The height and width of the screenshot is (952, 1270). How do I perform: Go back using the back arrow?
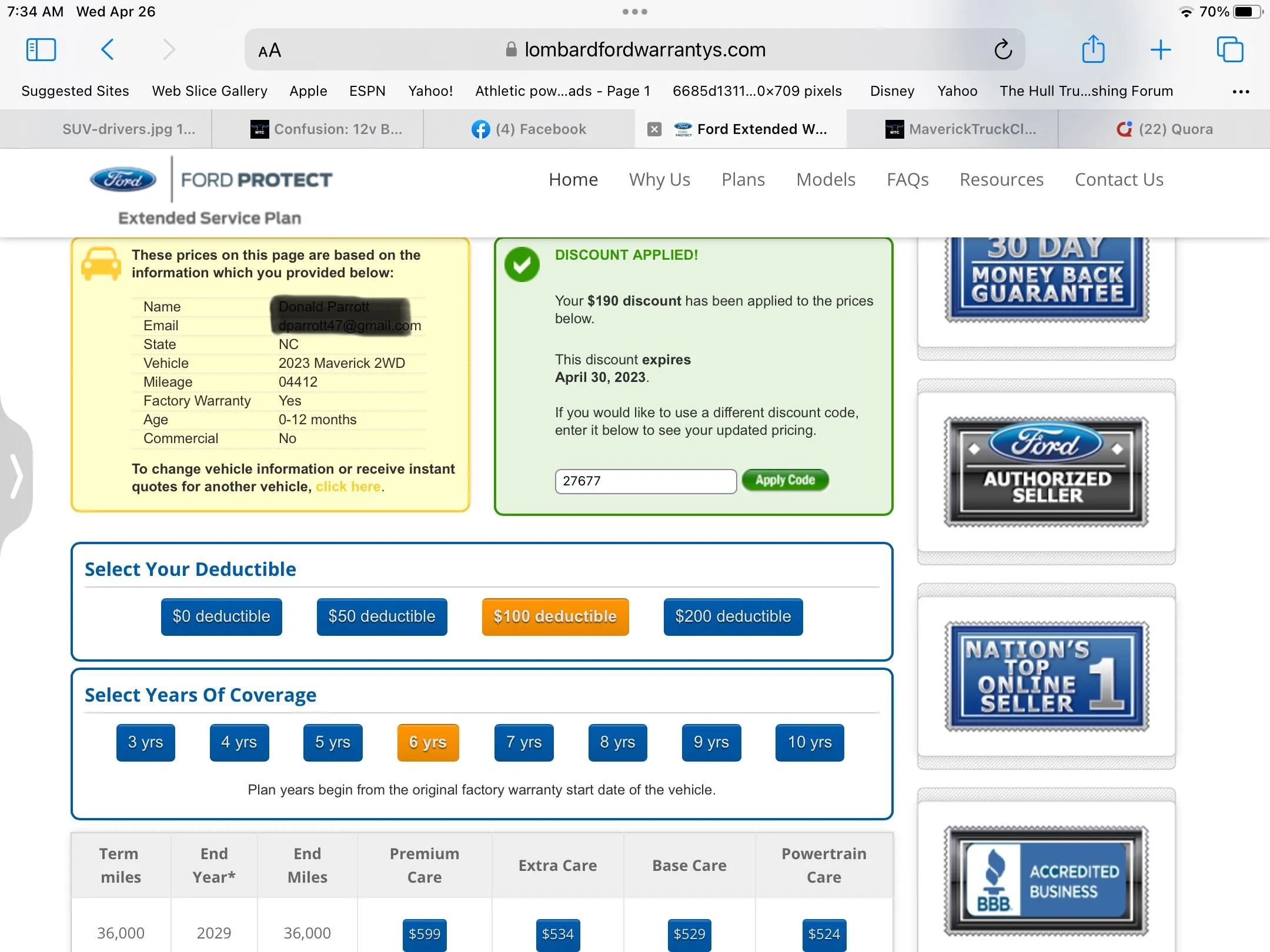[107, 50]
